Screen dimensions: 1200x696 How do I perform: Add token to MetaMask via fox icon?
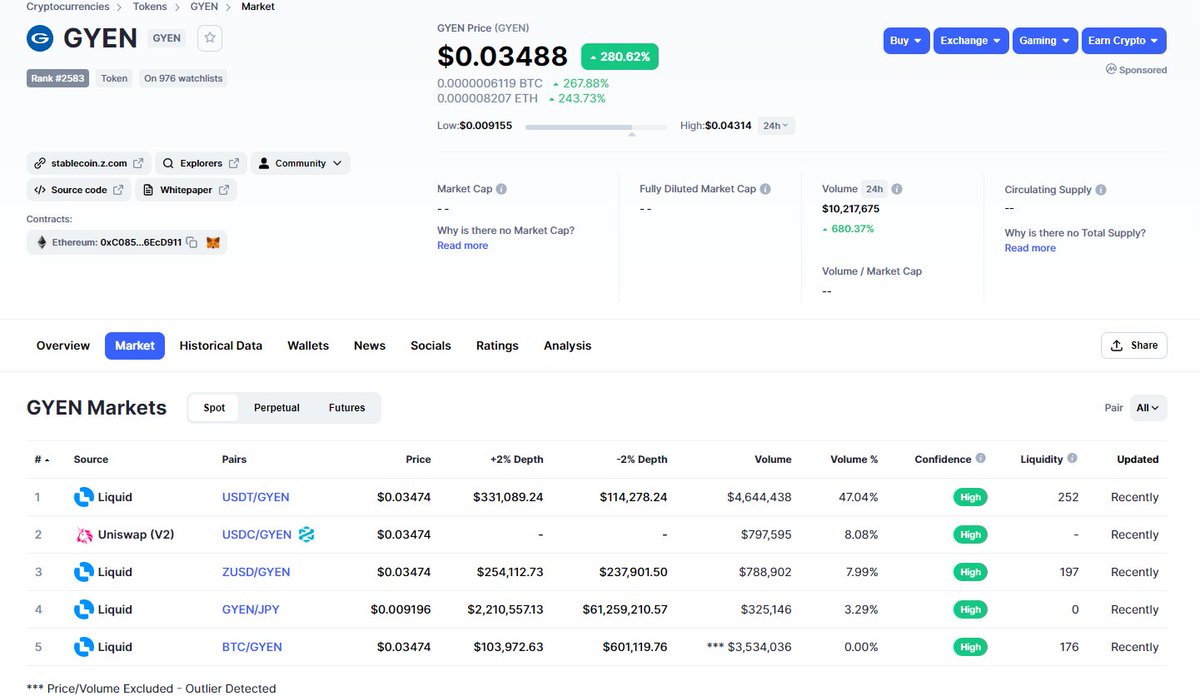click(213, 242)
